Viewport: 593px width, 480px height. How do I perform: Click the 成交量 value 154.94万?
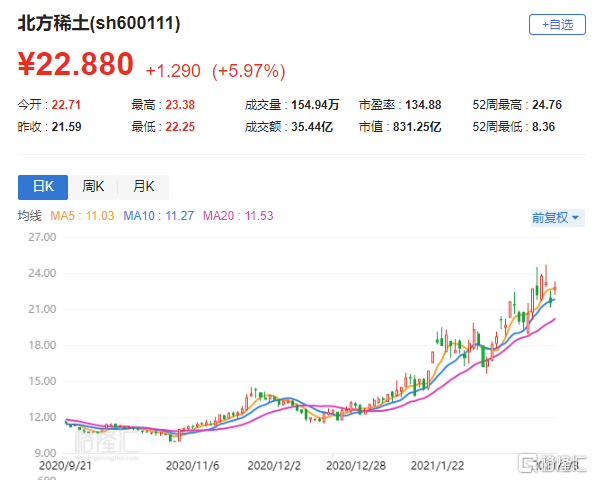[x=315, y=104]
